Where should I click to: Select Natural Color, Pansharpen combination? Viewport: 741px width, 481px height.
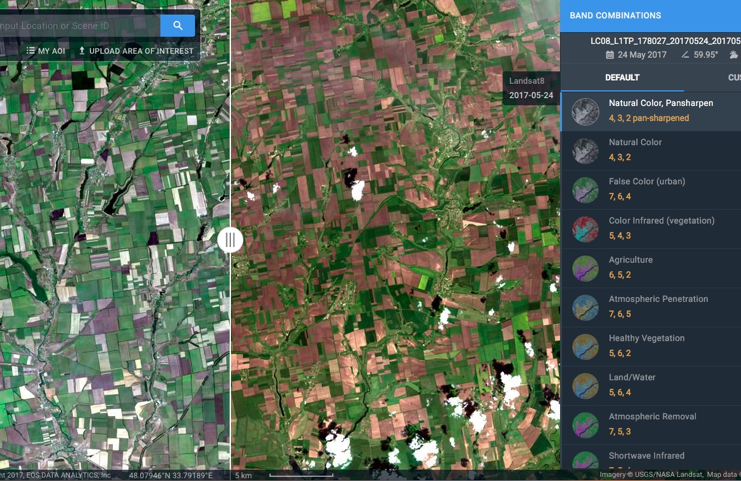click(651, 111)
